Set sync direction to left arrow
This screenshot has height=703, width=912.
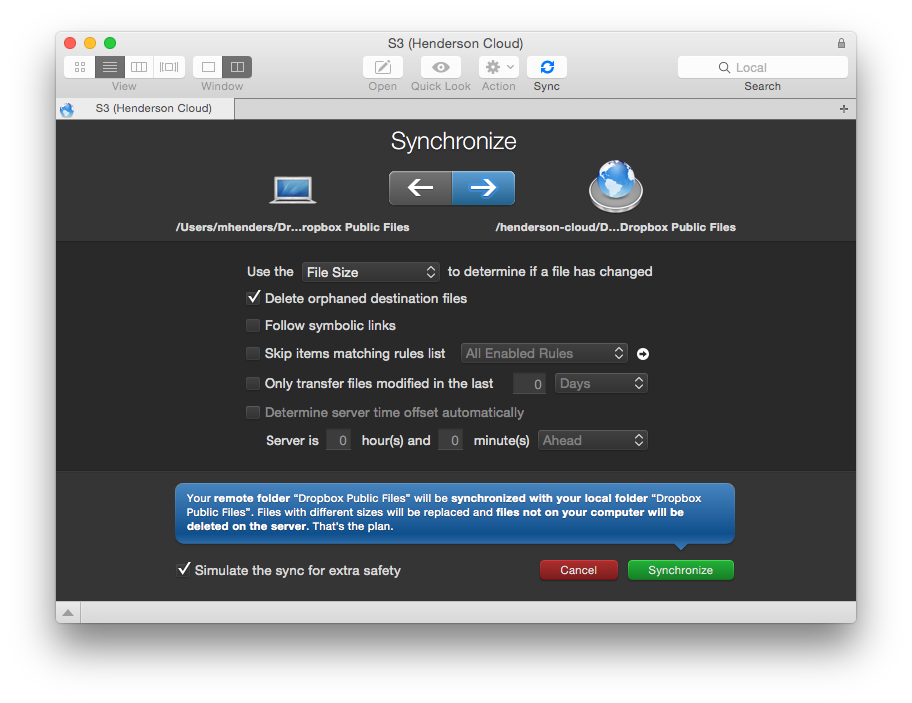(x=420, y=188)
